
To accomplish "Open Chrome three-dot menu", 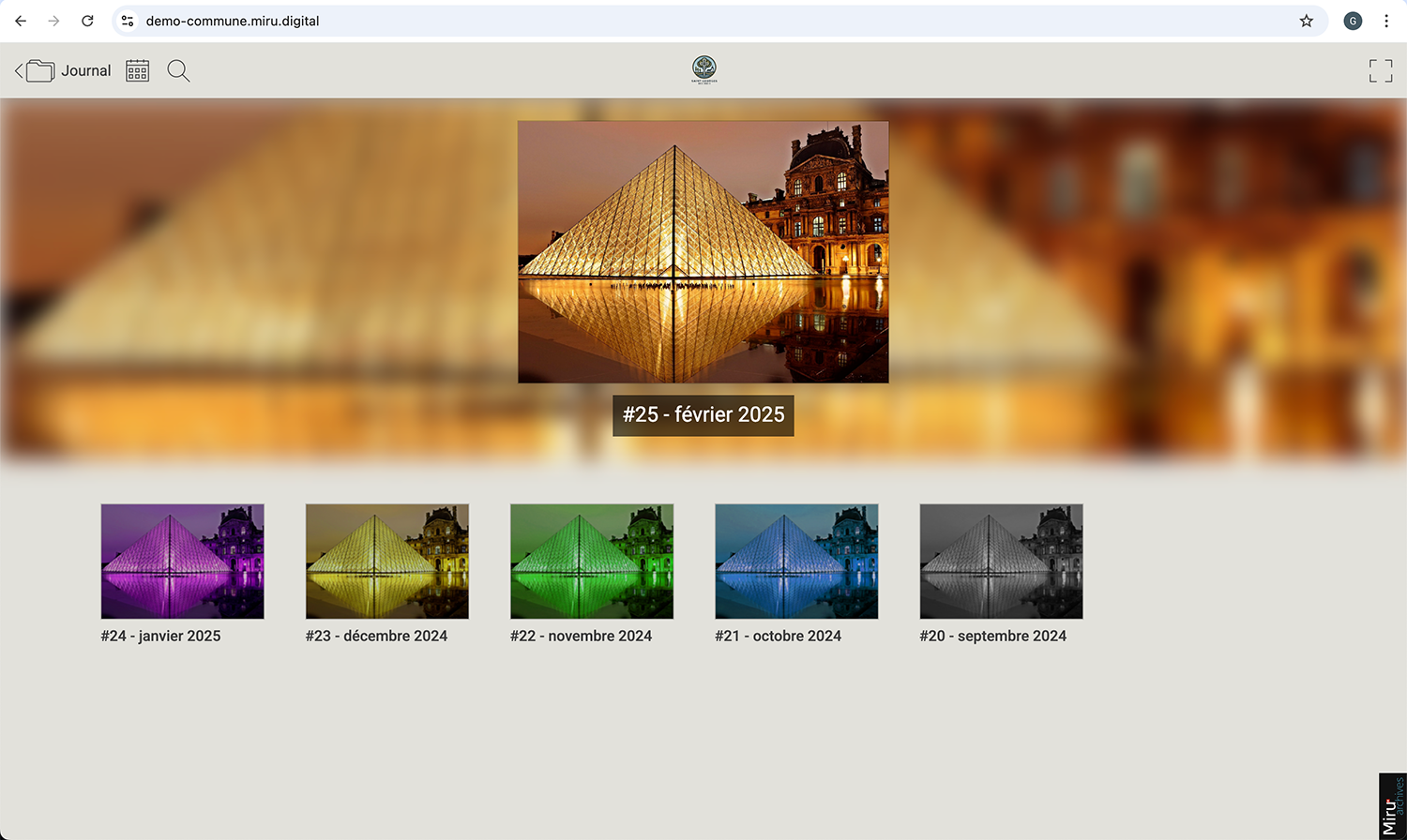I will tap(1385, 21).
